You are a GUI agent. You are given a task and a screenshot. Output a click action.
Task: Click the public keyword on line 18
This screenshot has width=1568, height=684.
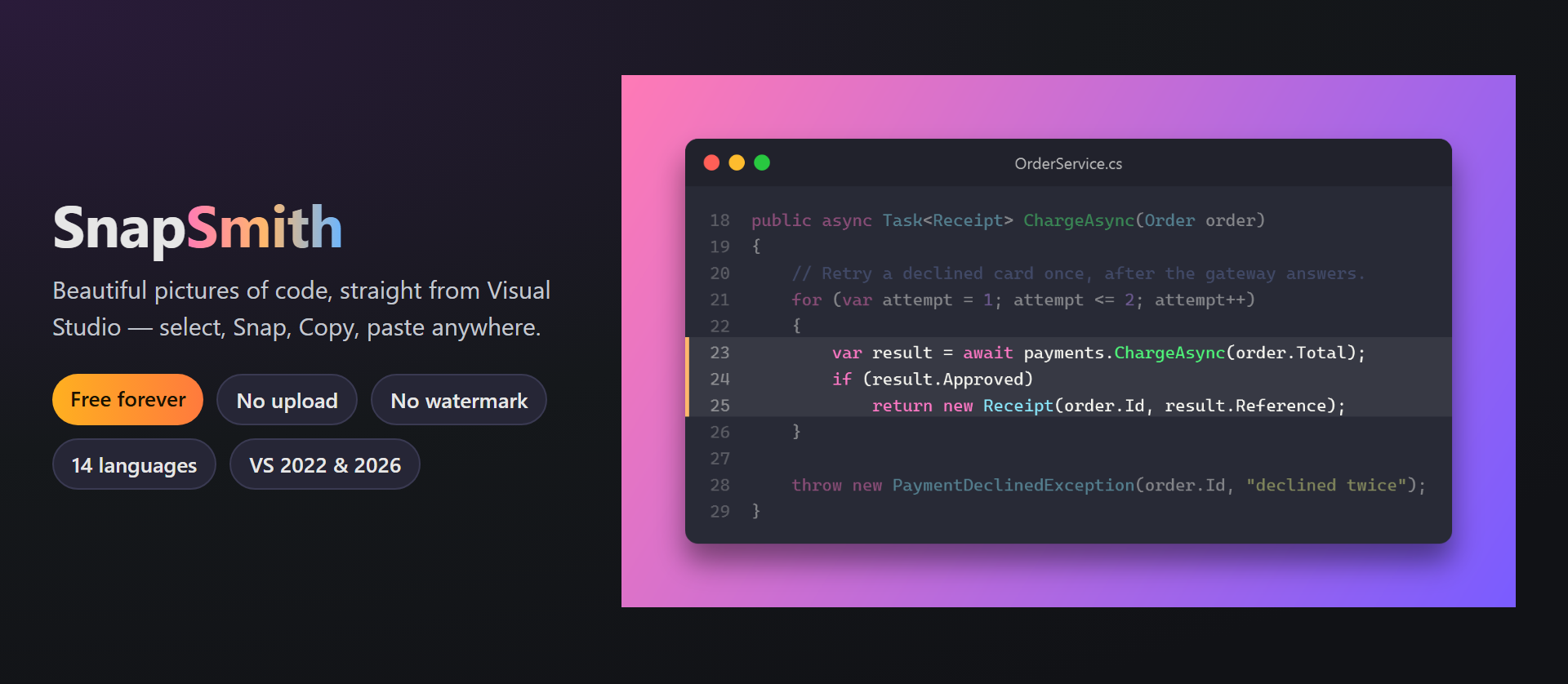click(782, 220)
